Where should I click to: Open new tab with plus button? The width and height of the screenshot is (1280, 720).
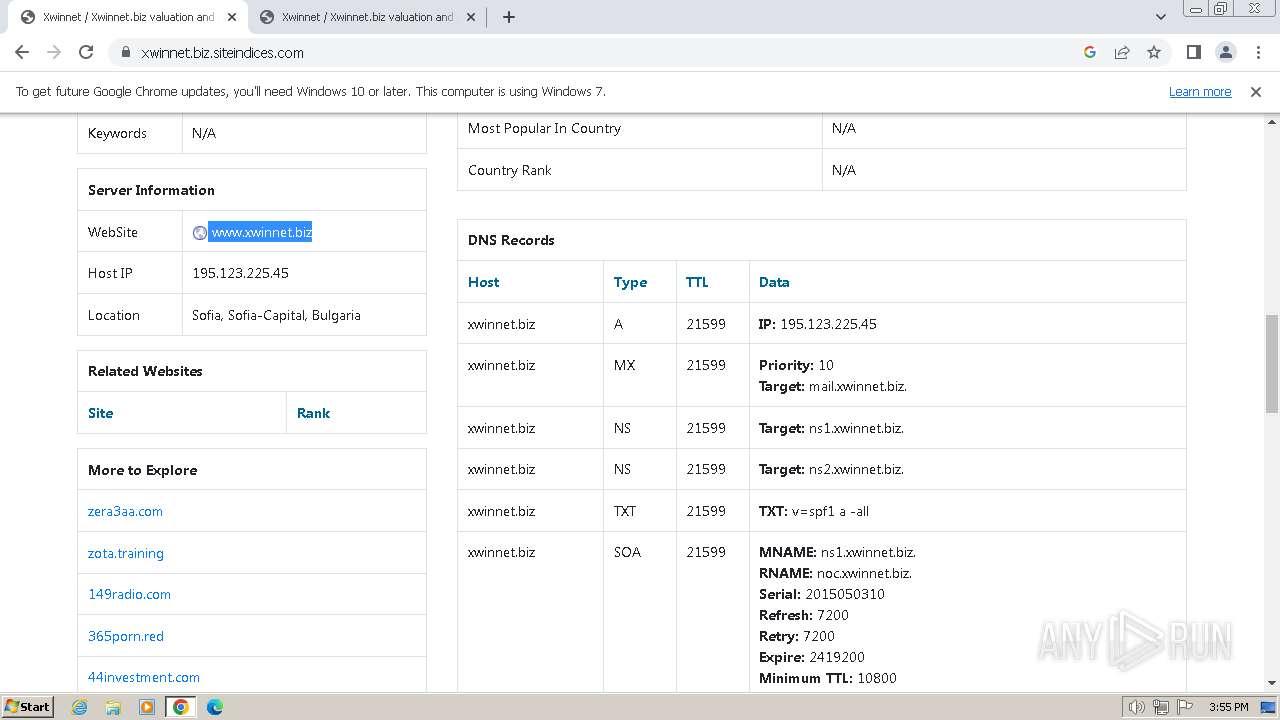pyautogui.click(x=508, y=17)
